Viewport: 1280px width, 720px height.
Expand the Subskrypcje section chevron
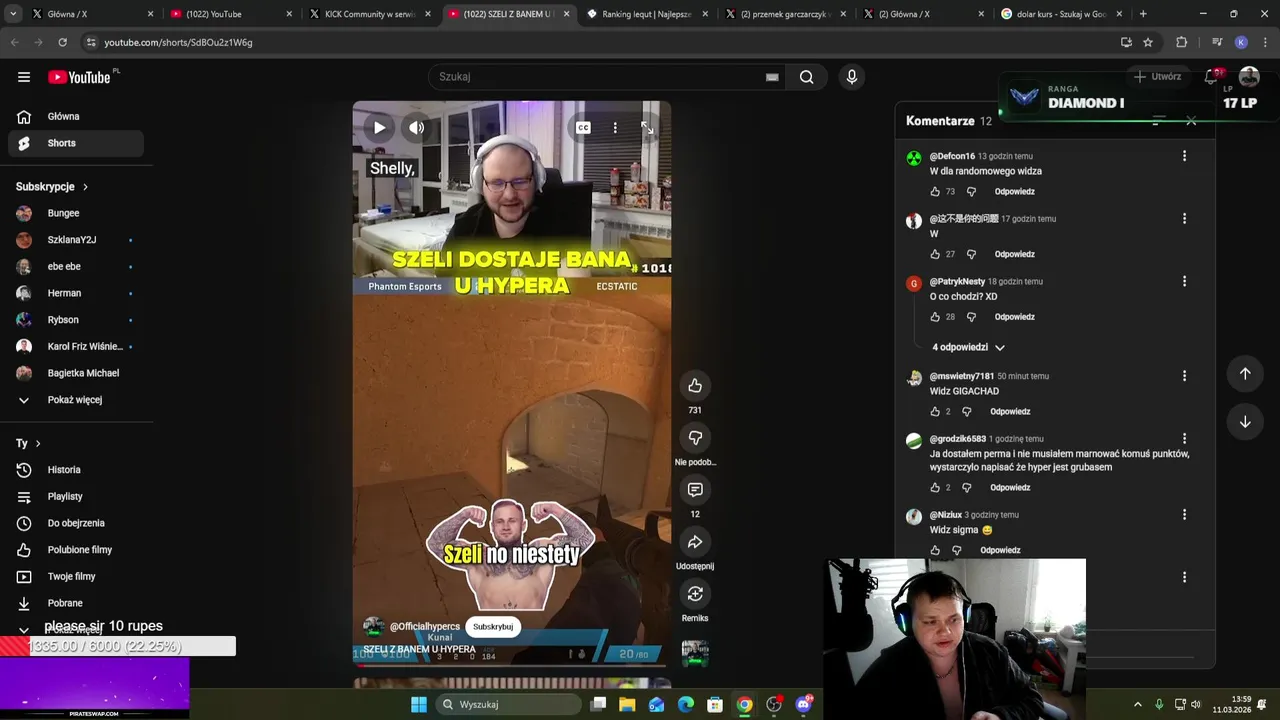85,187
